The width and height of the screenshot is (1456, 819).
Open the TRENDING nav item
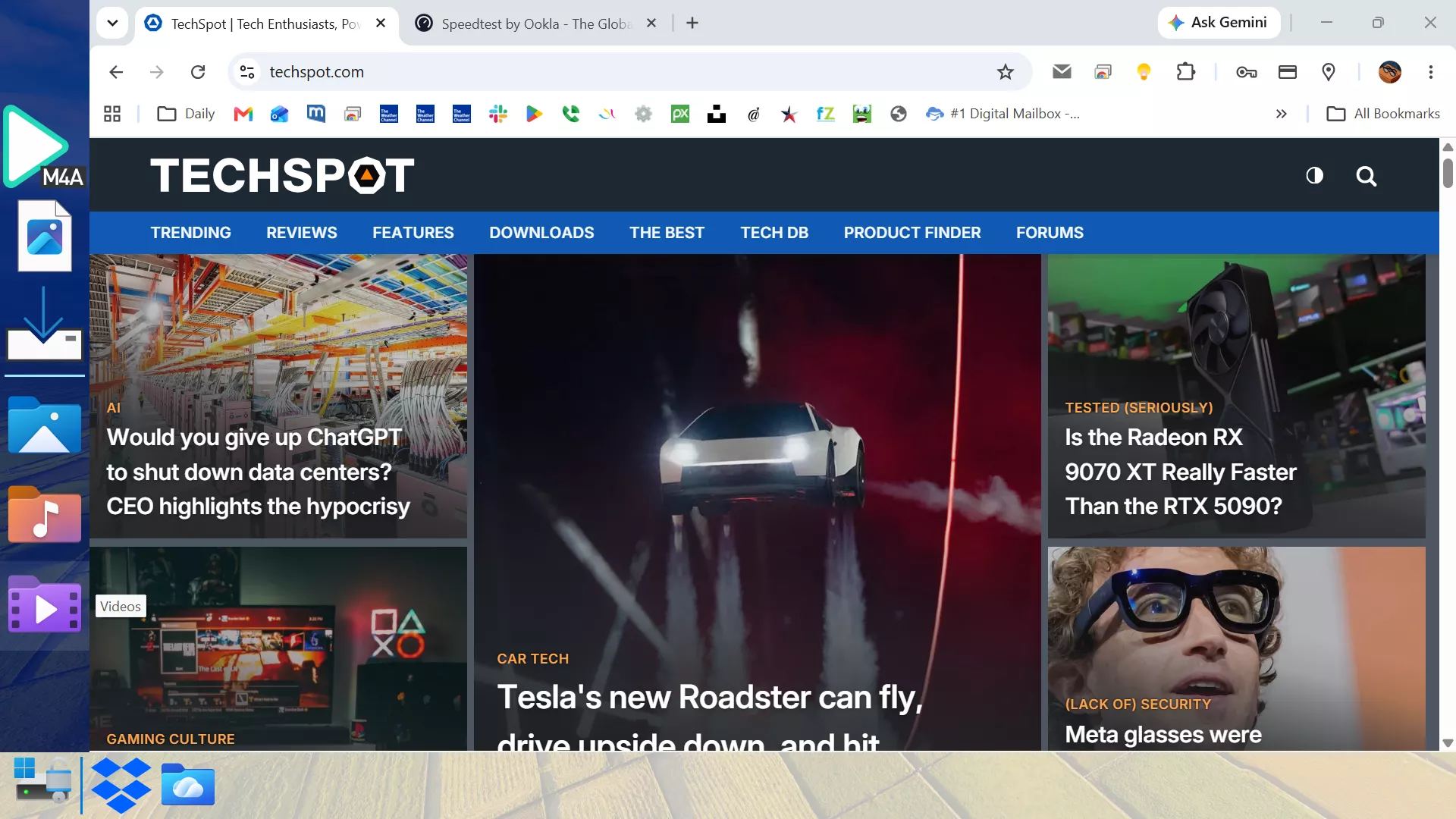190,233
